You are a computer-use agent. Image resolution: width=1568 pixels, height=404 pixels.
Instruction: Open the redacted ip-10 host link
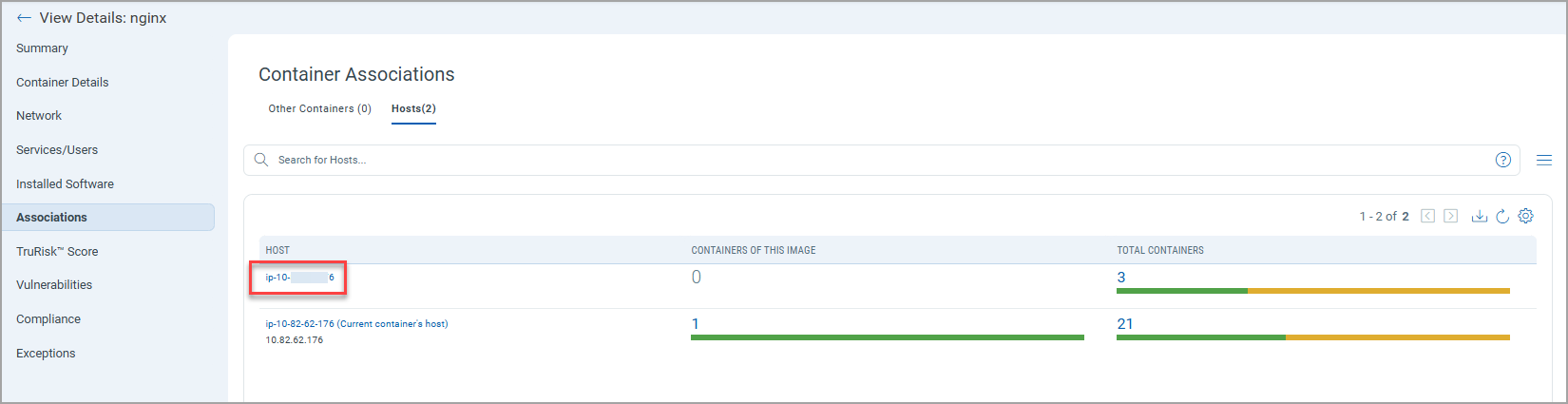[299, 278]
